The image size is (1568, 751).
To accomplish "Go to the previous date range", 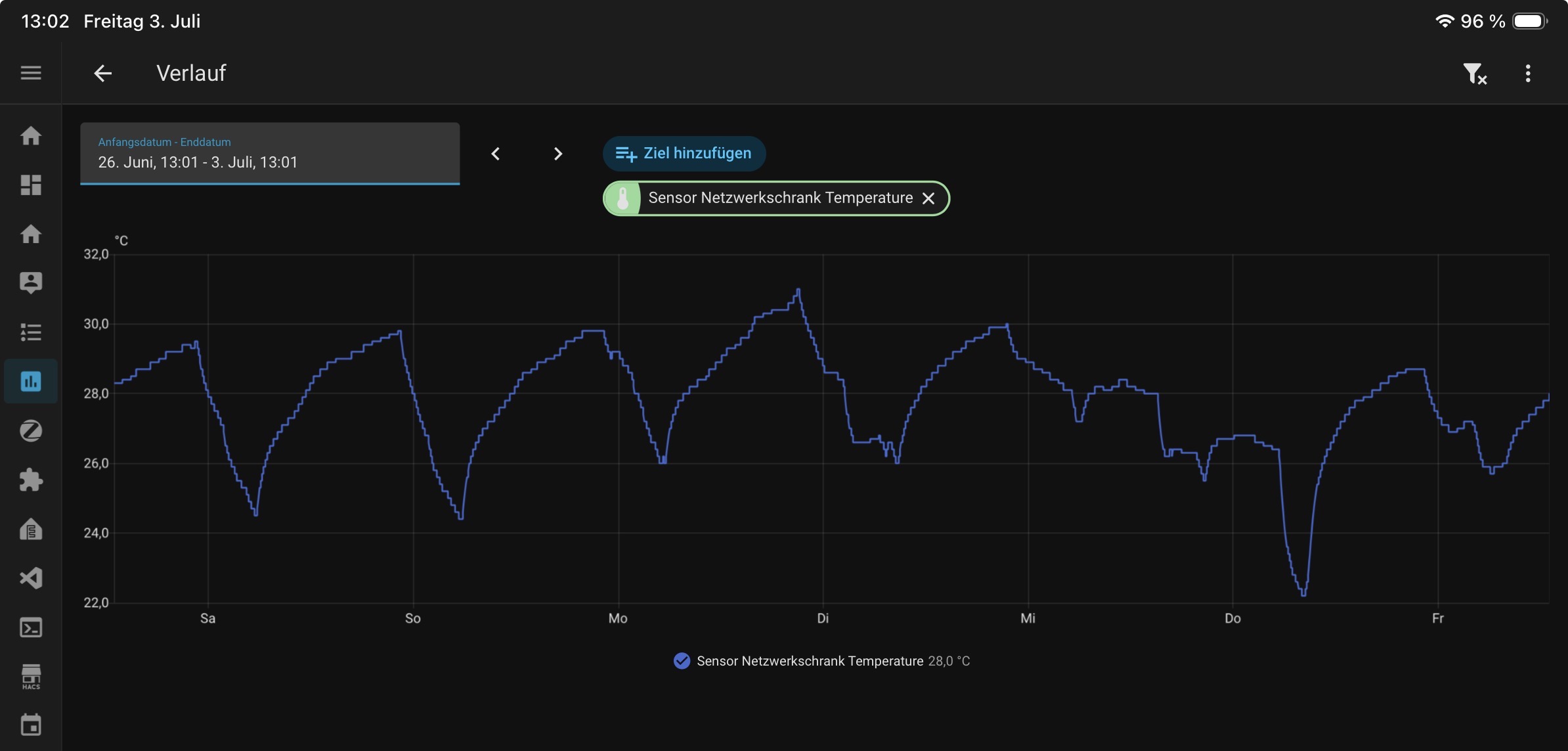I will click(496, 154).
